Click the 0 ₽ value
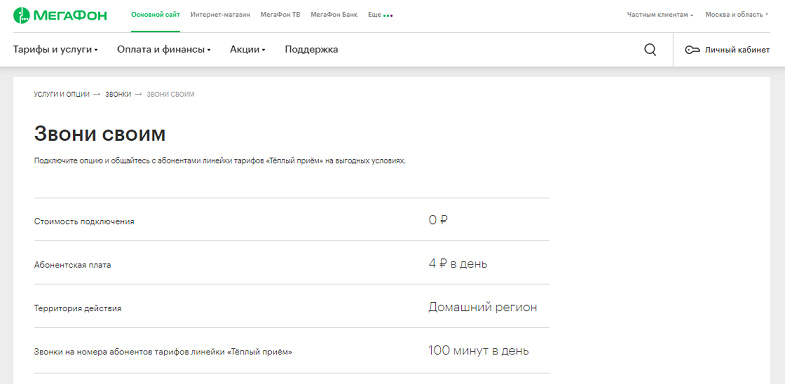Viewport: 785px width, 384px height. (438, 220)
